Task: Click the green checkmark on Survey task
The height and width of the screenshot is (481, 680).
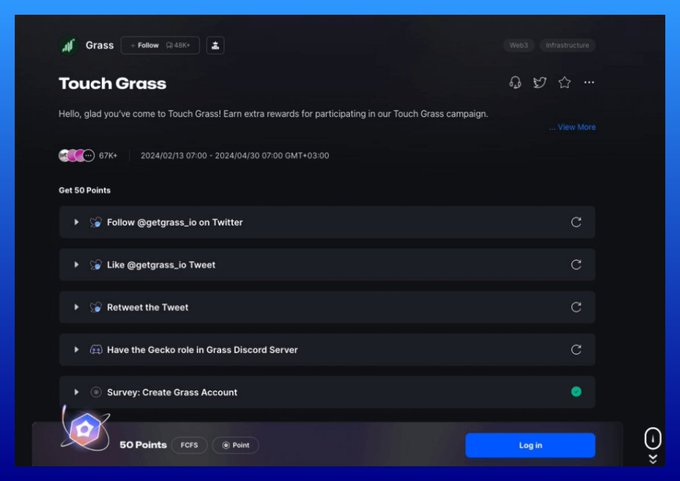Action: [x=576, y=392]
